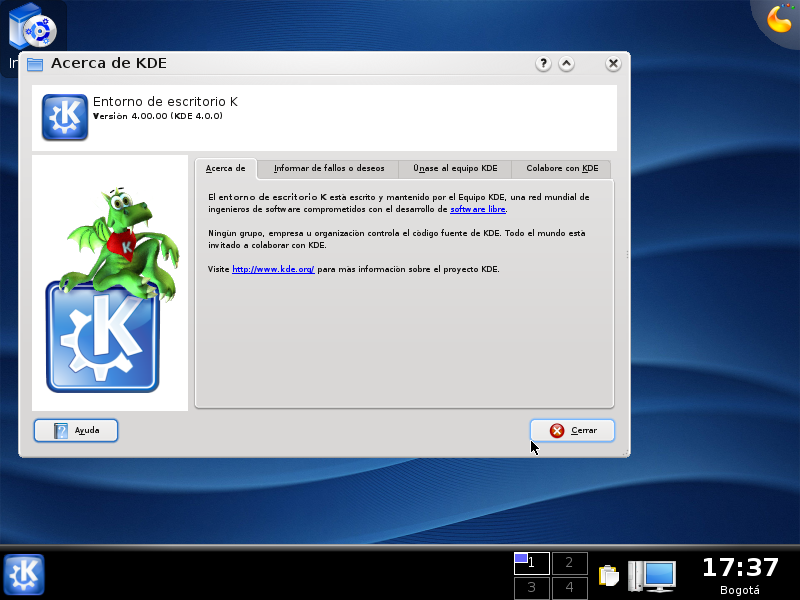
Task: Click the folder icon in the window title bar
Action: tap(35, 64)
